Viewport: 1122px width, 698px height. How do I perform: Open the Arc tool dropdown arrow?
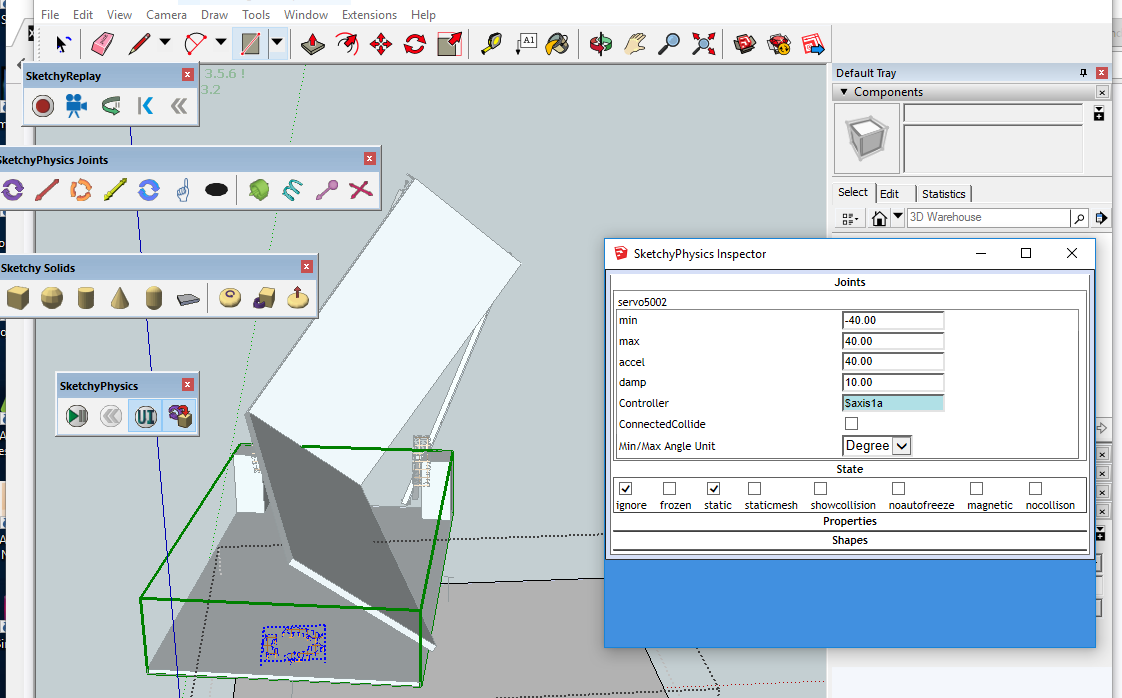[221, 43]
